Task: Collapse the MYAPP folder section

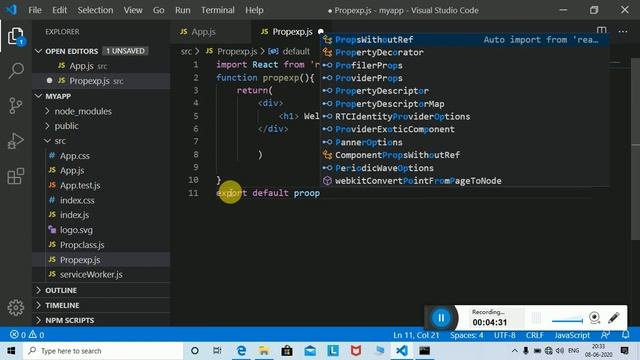Action: click(x=39, y=96)
